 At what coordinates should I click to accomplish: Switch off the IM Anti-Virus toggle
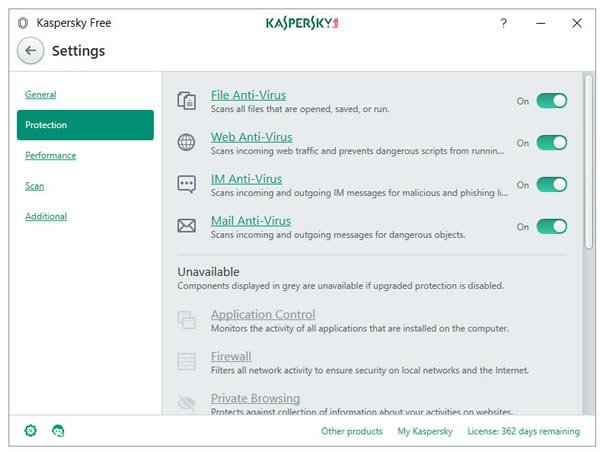tap(551, 184)
